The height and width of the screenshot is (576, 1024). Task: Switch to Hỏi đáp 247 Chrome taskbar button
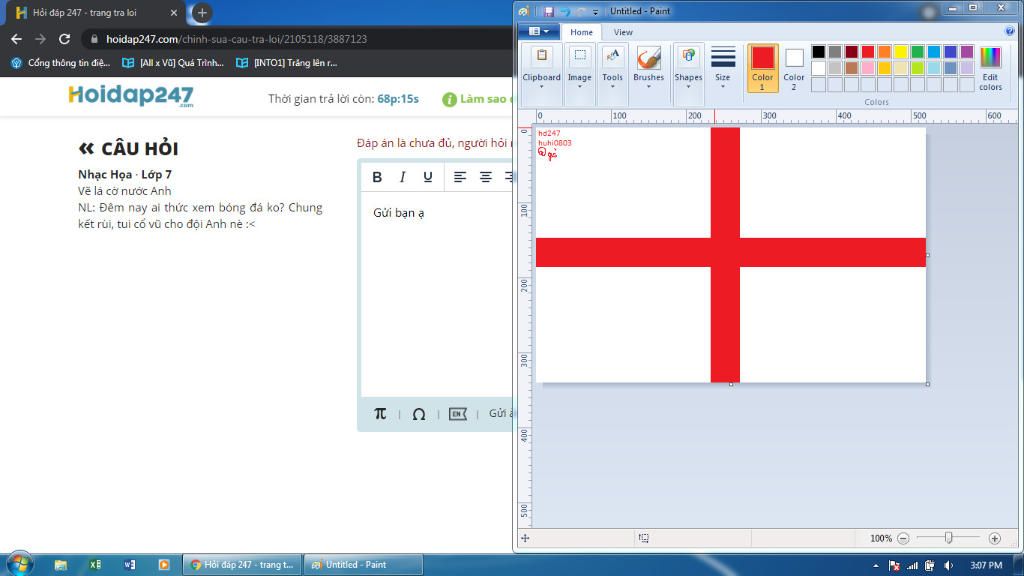pos(242,565)
